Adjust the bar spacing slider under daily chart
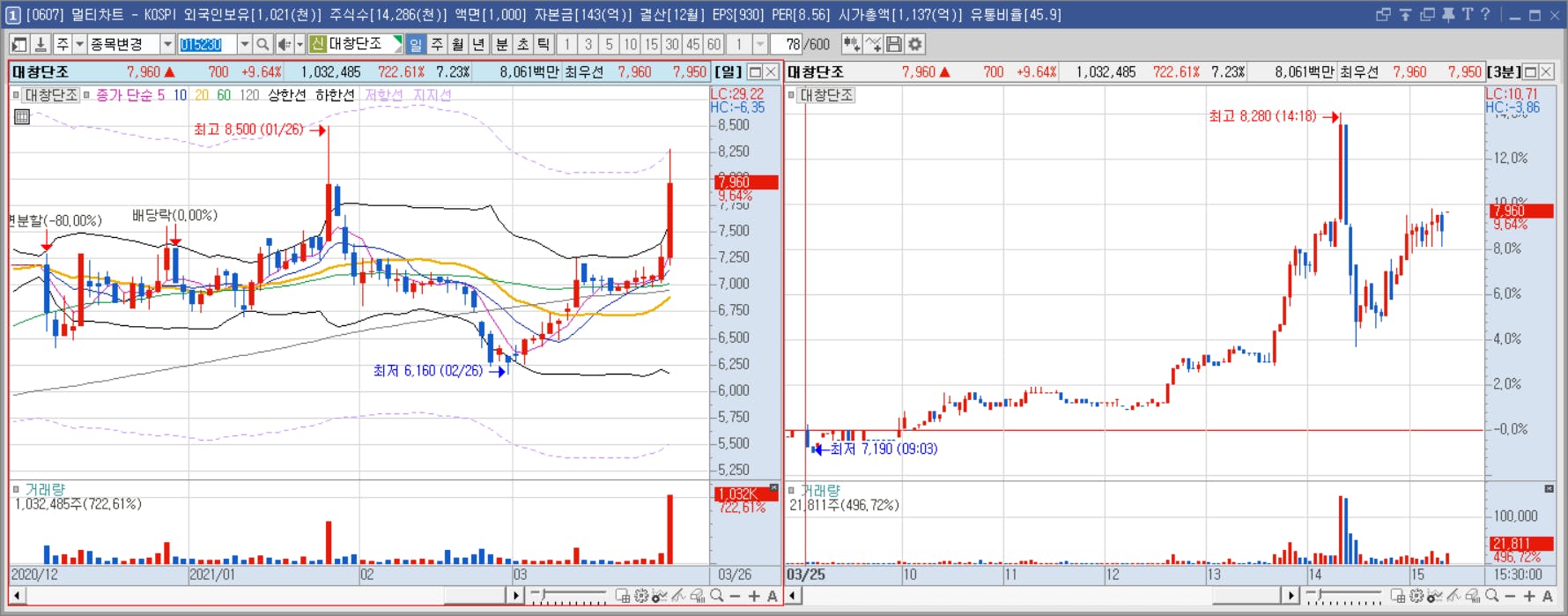The image size is (1568, 616). point(568,597)
